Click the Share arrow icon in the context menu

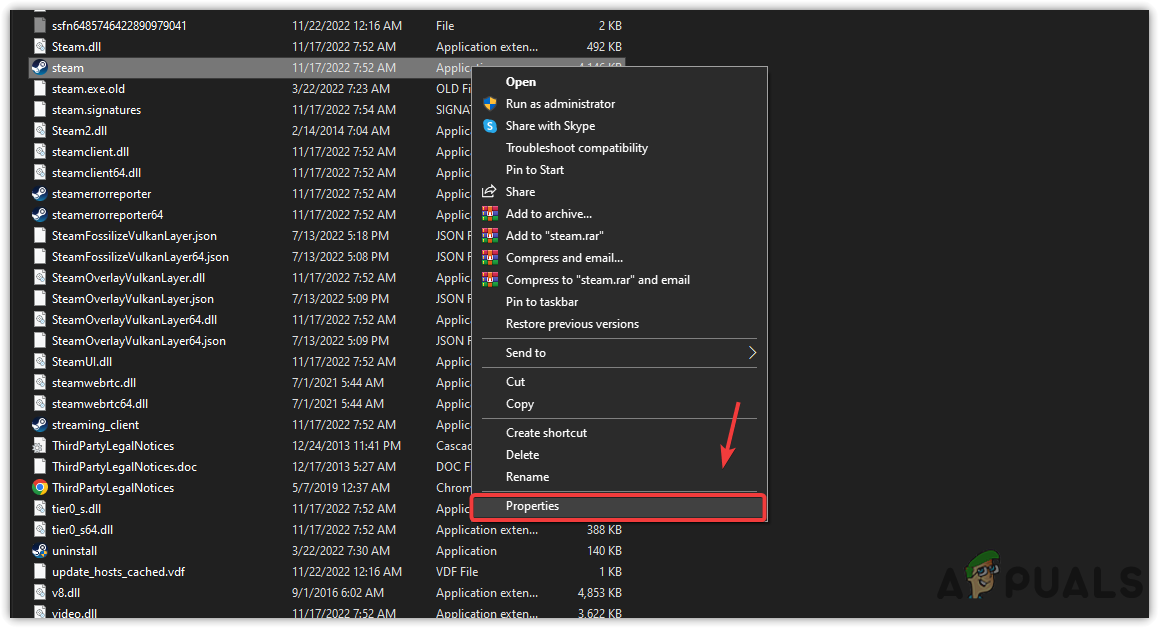(490, 191)
